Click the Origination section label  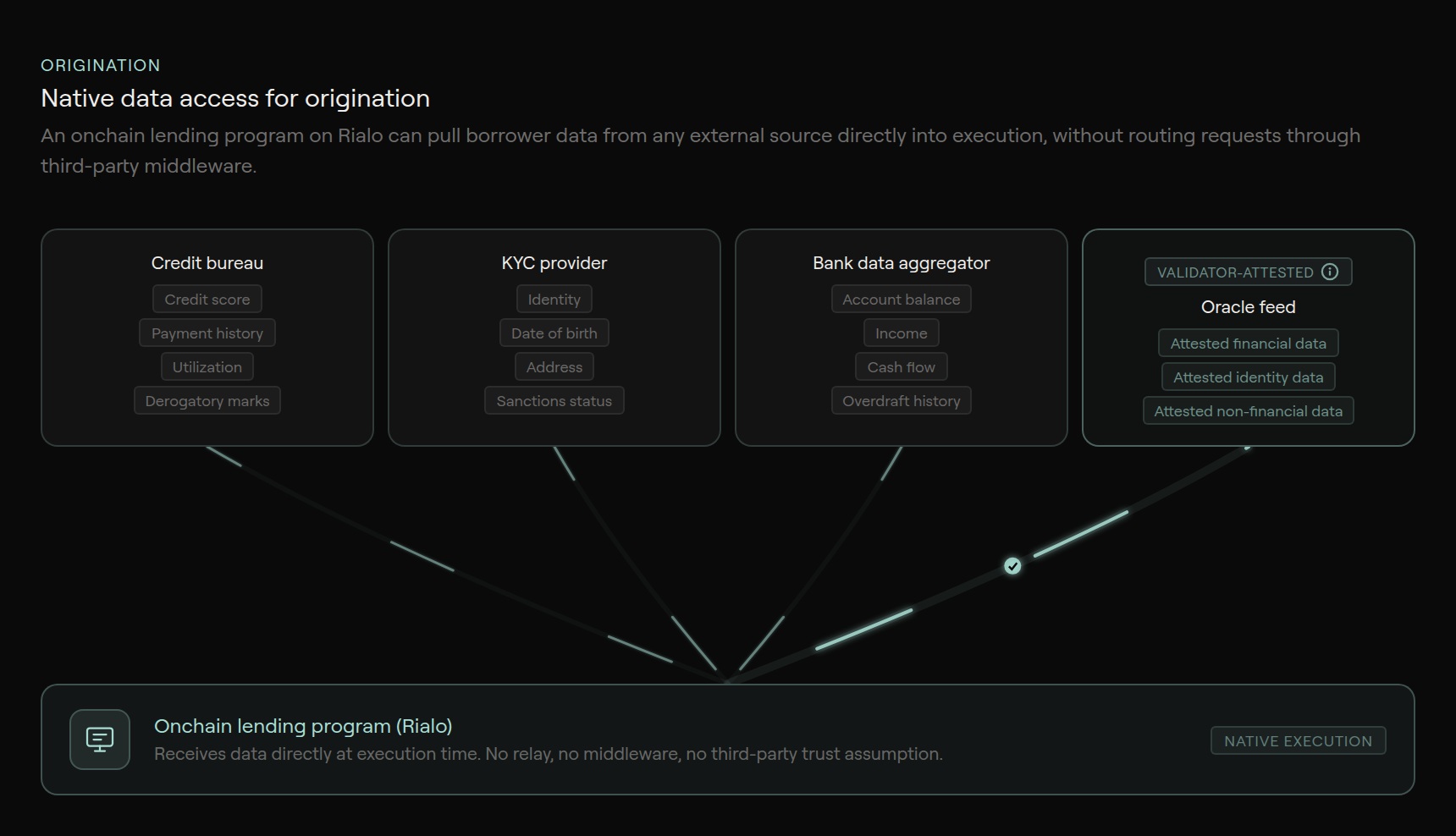click(101, 65)
